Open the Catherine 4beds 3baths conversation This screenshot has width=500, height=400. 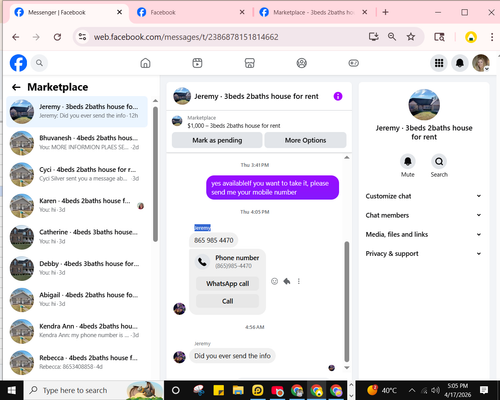tap(77, 237)
